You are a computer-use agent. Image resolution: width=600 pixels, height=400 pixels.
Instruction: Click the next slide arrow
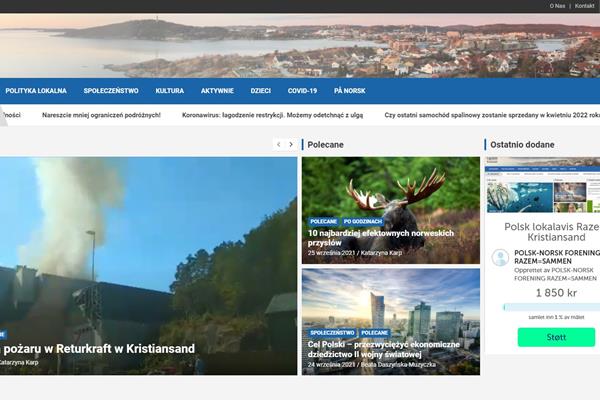(x=291, y=144)
